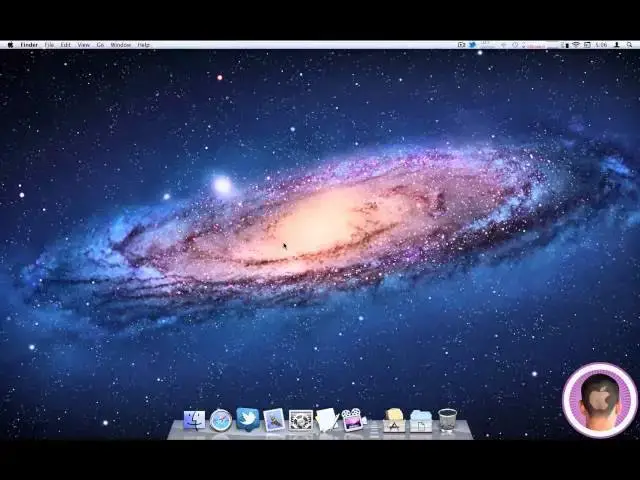Image resolution: width=640 pixels, height=480 pixels.
Task: Open the Go menu
Action: point(100,44)
